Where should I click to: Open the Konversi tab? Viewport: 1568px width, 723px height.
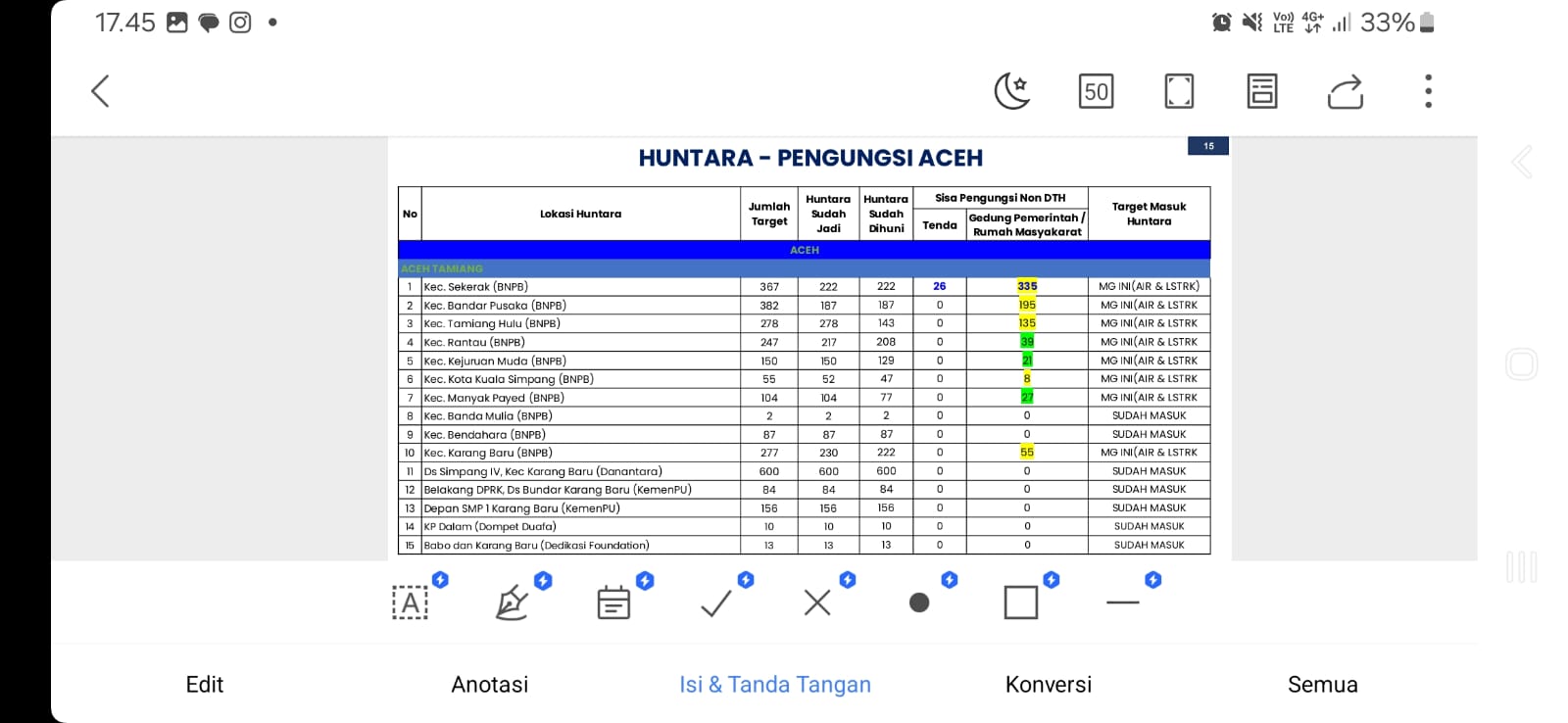tap(1048, 684)
